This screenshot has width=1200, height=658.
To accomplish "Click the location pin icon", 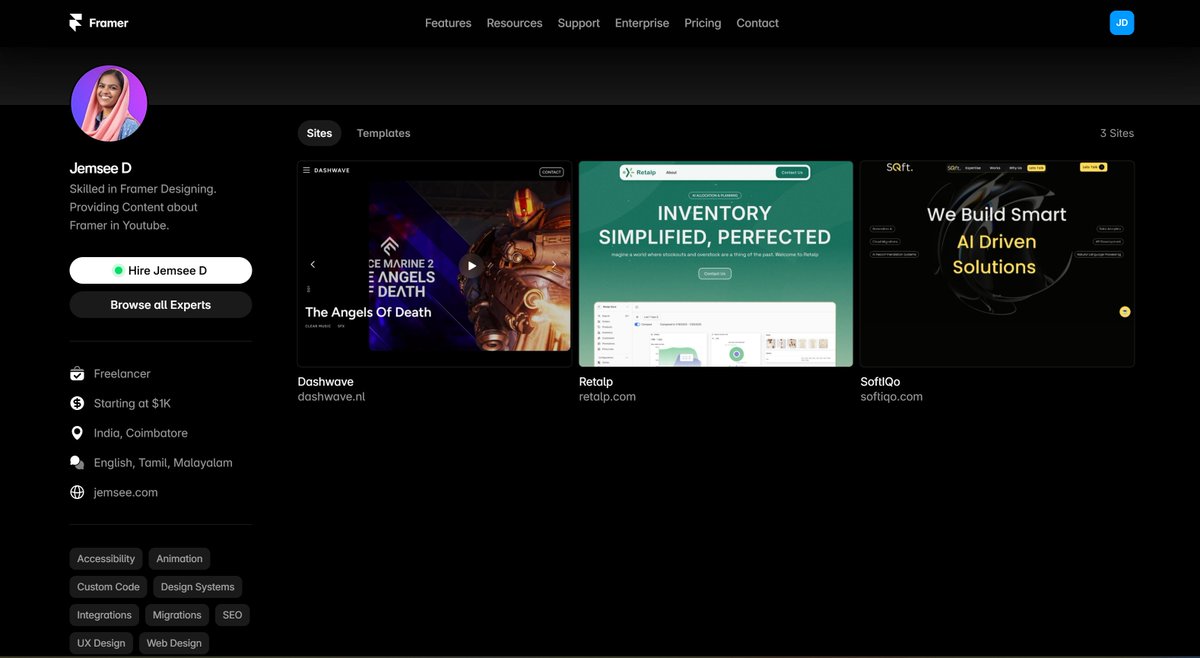I will tap(77, 433).
